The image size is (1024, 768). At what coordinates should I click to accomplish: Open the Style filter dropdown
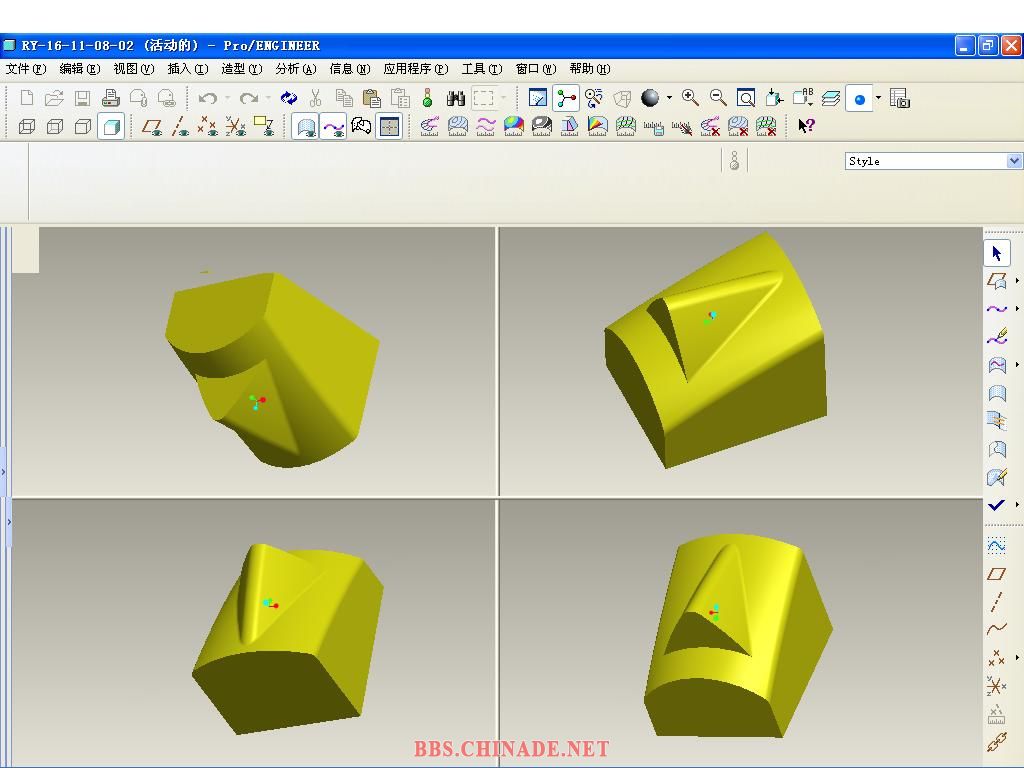point(1014,161)
